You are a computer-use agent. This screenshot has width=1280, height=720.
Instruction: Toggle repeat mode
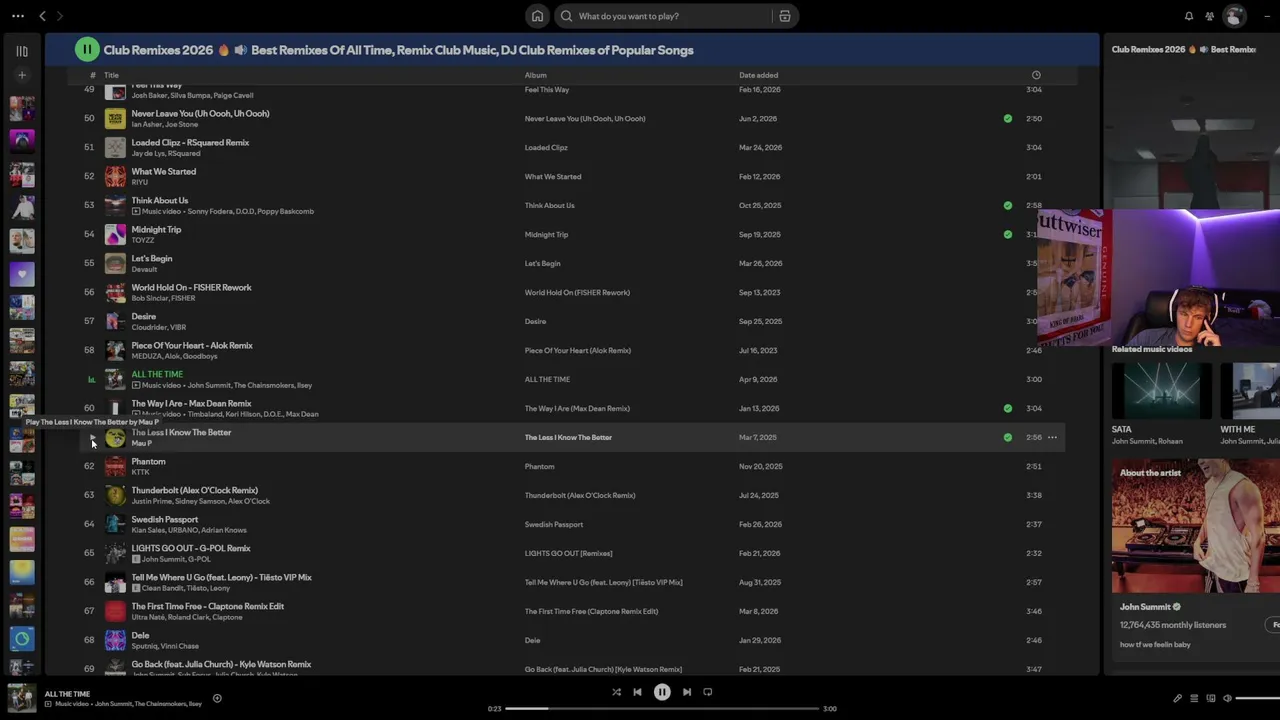pyautogui.click(x=708, y=692)
